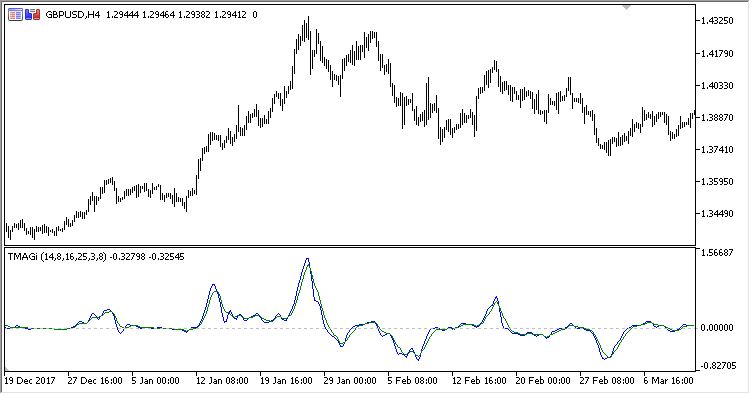The image size is (750, 394).
Task: Click the 6 Mar 16:00 time label
Action: (x=668, y=381)
